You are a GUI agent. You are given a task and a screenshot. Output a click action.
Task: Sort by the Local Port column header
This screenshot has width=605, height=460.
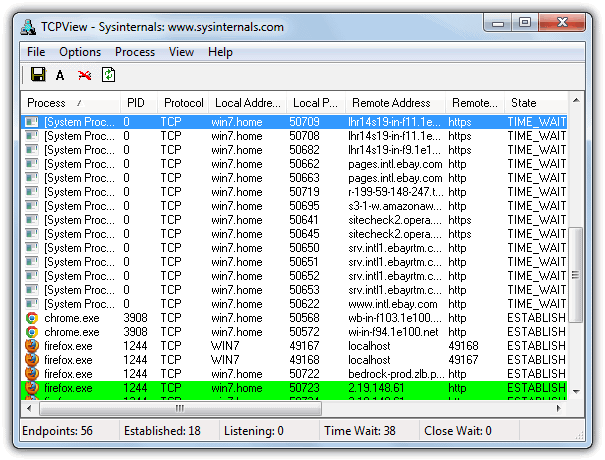point(316,103)
